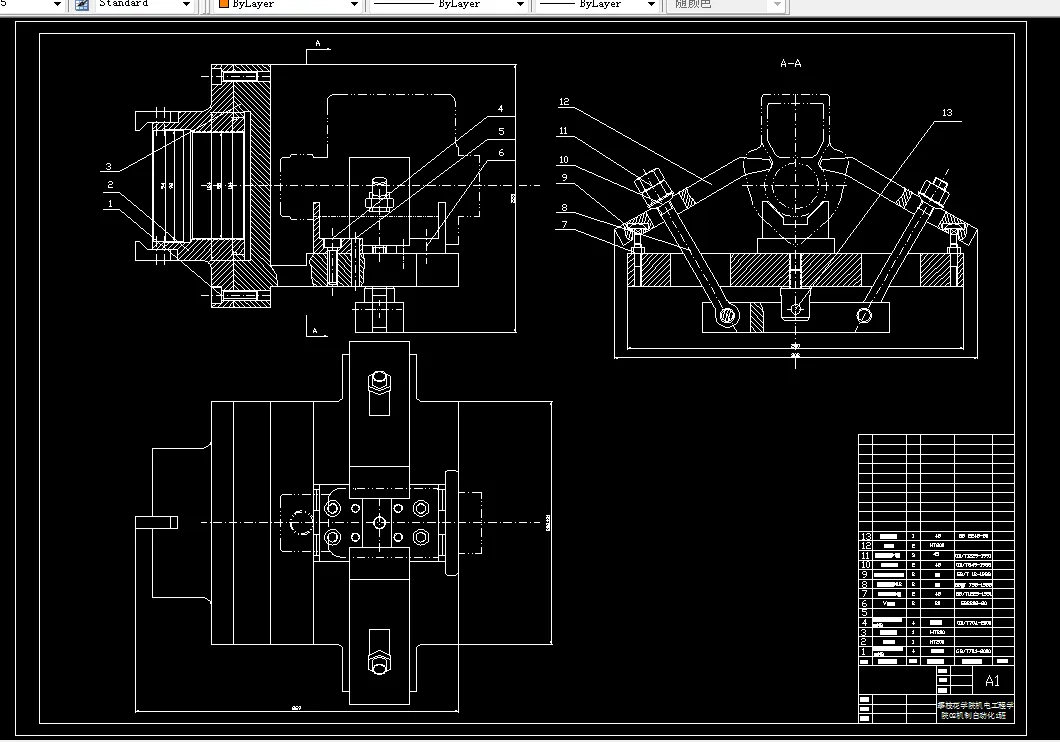Select row number 13 in the parts list
This screenshot has width=1060, height=742.
pos(865,536)
